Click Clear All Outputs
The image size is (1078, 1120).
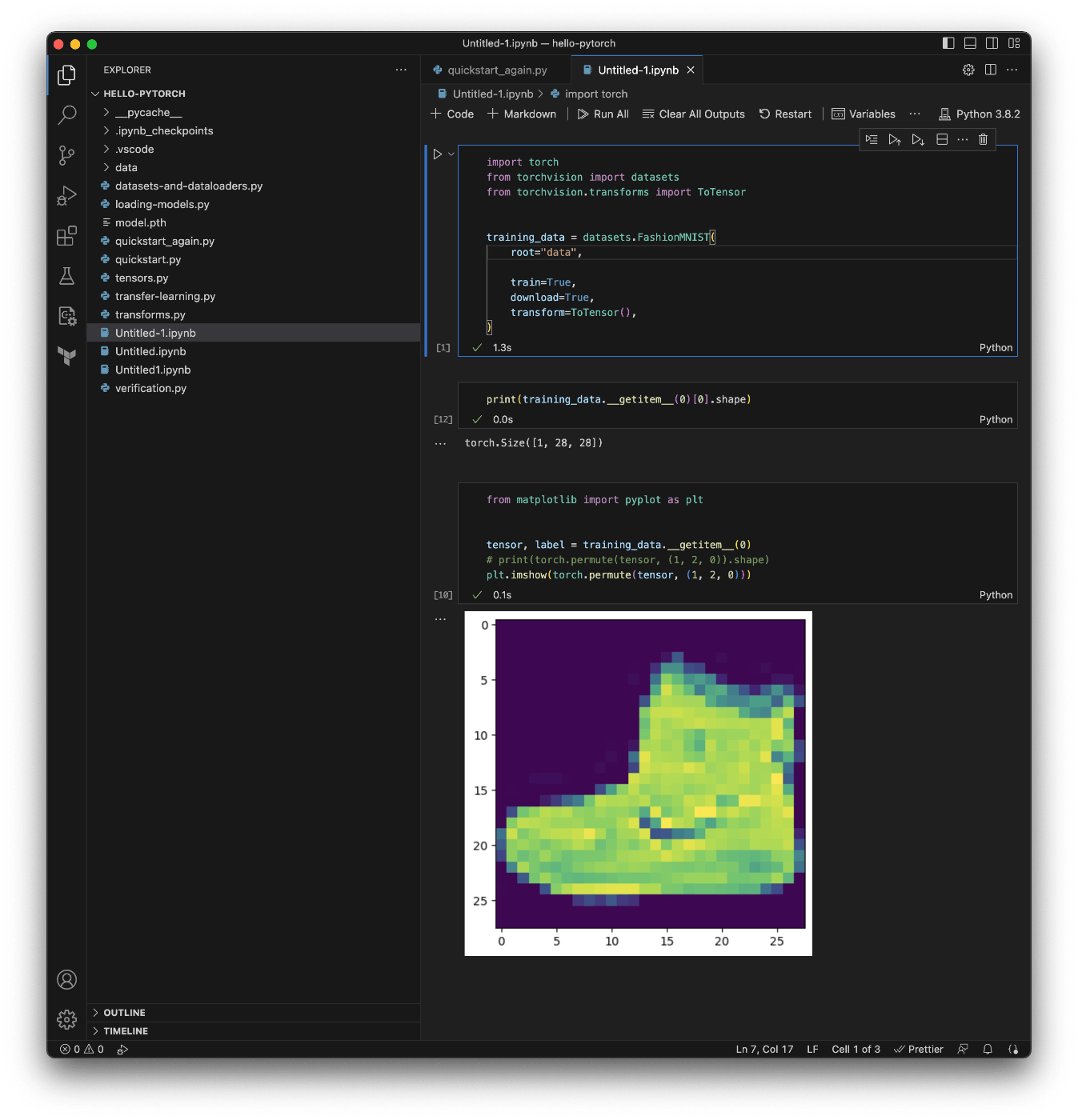[694, 114]
